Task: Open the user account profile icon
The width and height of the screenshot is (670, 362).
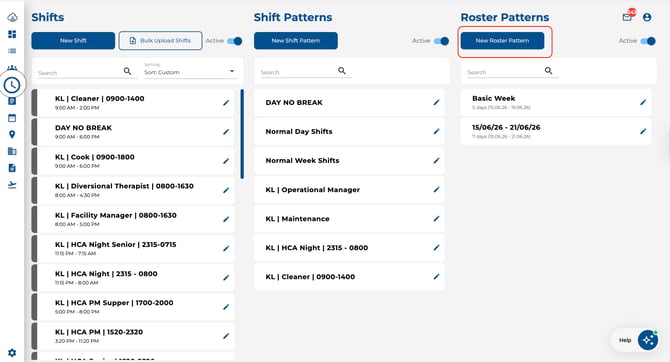Action: click(647, 17)
